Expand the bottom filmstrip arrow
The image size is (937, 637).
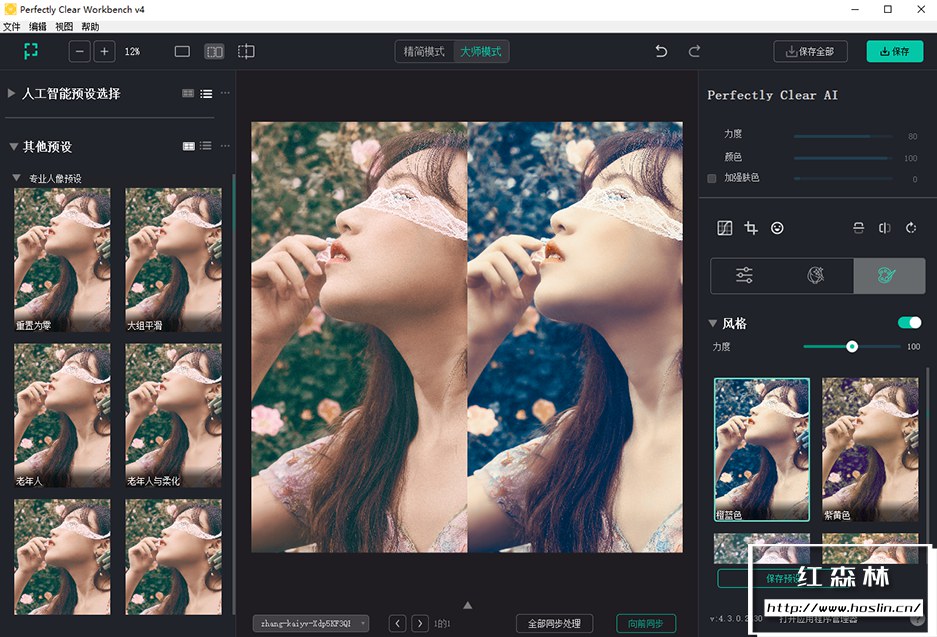pos(467,605)
